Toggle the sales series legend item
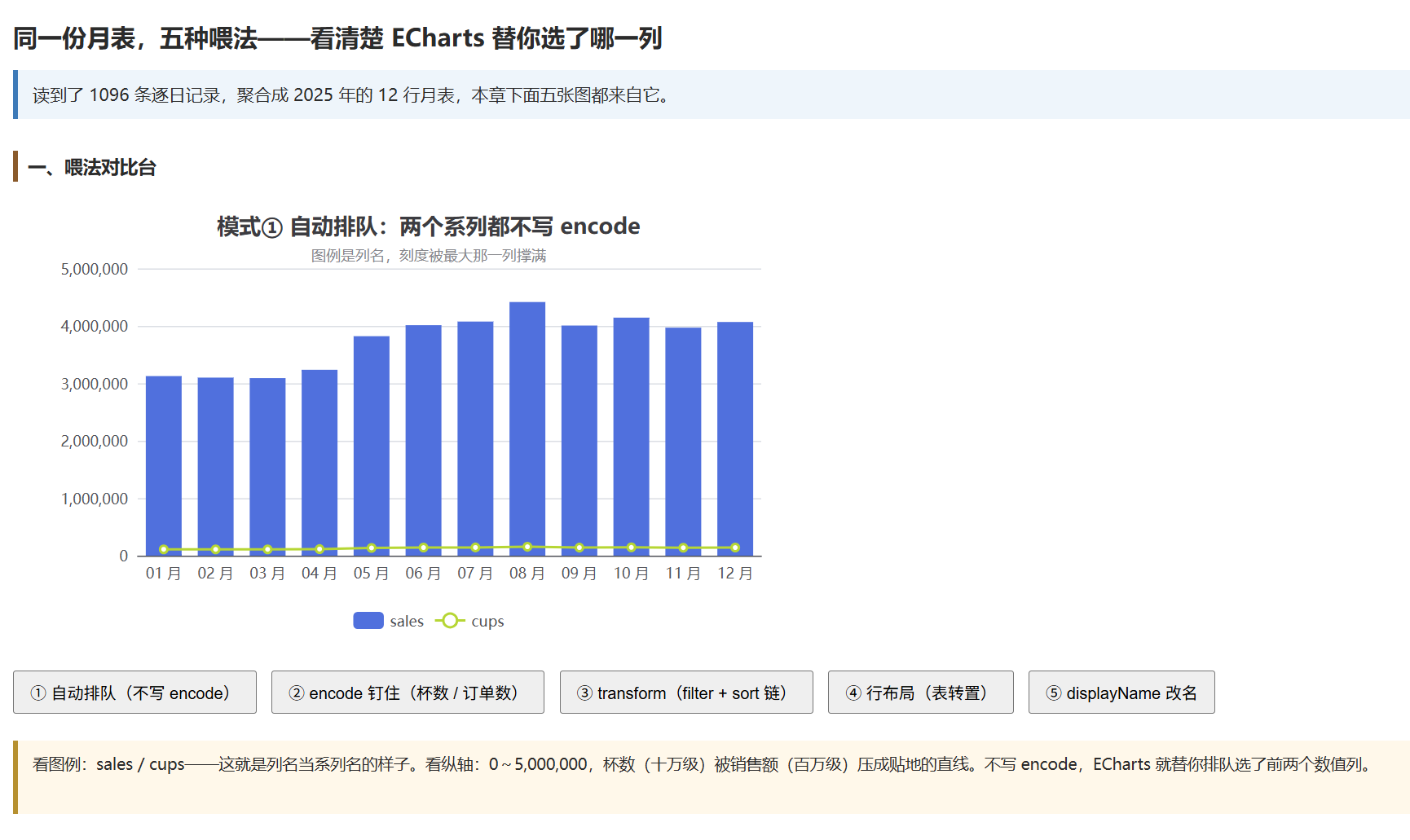This screenshot has width=1410, height=840. pos(389,621)
